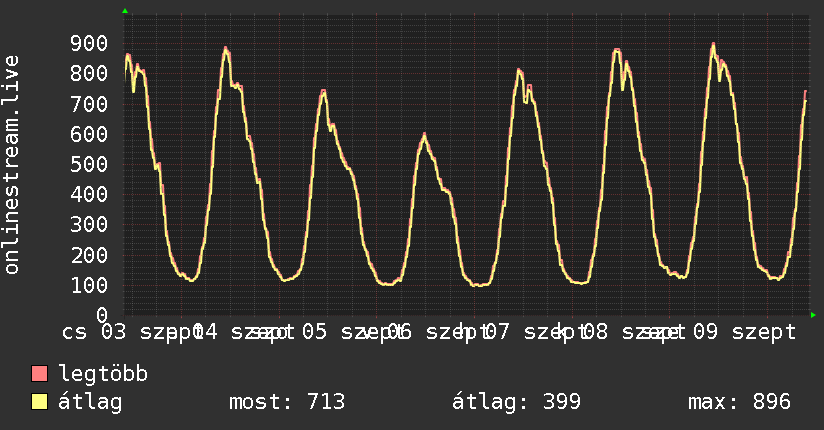This screenshot has height=430, width=824.
Task: Click the yellow swatch's 'átlag' legend label
Action: click(90, 402)
